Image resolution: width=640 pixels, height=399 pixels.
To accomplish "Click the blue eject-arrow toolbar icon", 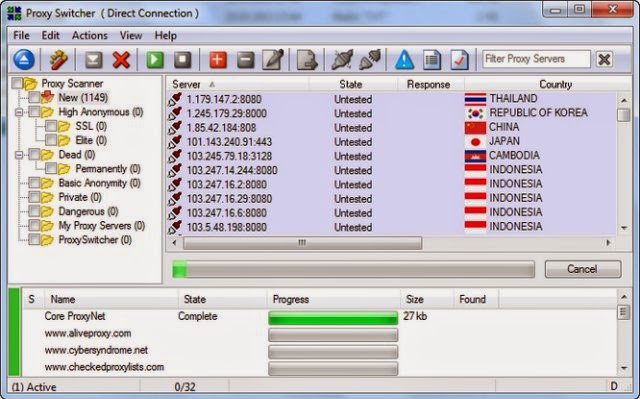I will (x=24, y=60).
